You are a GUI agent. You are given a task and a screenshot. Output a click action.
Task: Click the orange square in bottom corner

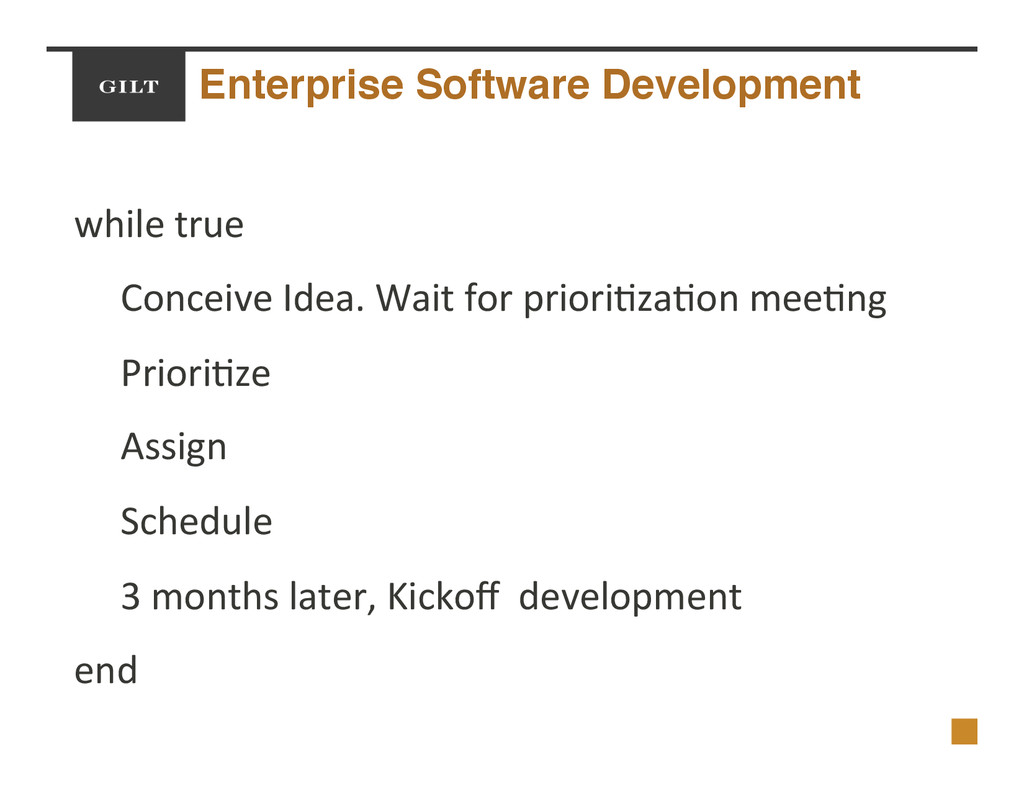click(964, 731)
